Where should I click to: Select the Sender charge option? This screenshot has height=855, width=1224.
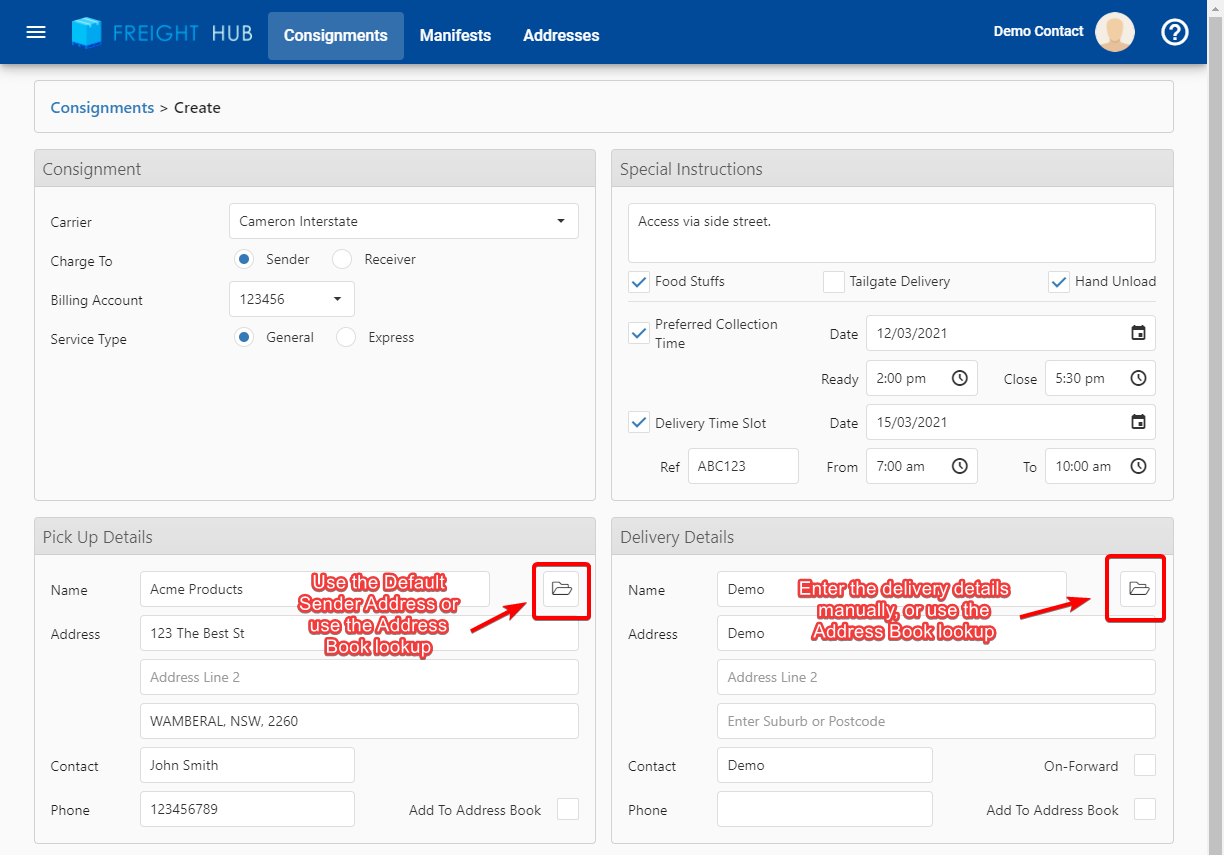click(x=243, y=259)
